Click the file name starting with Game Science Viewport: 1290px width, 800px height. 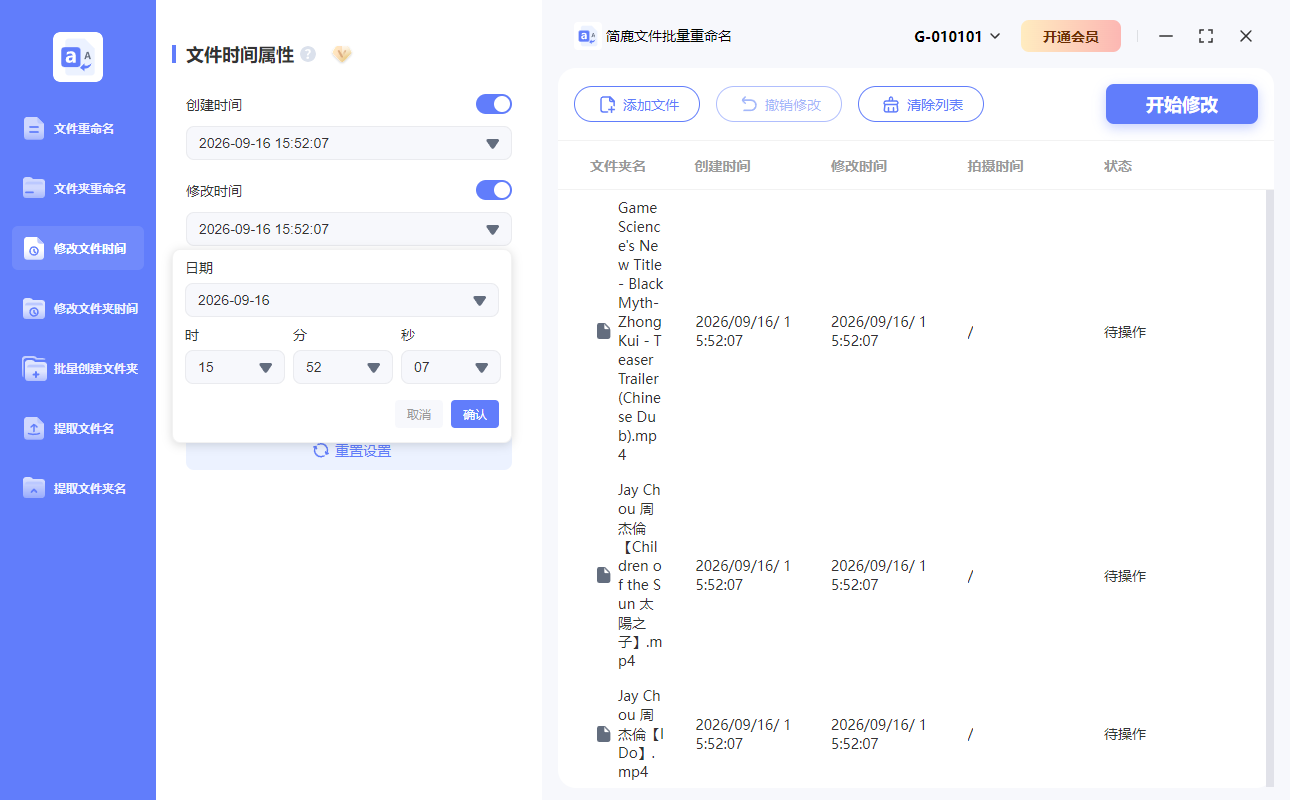pyautogui.click(x=640, y=331)
